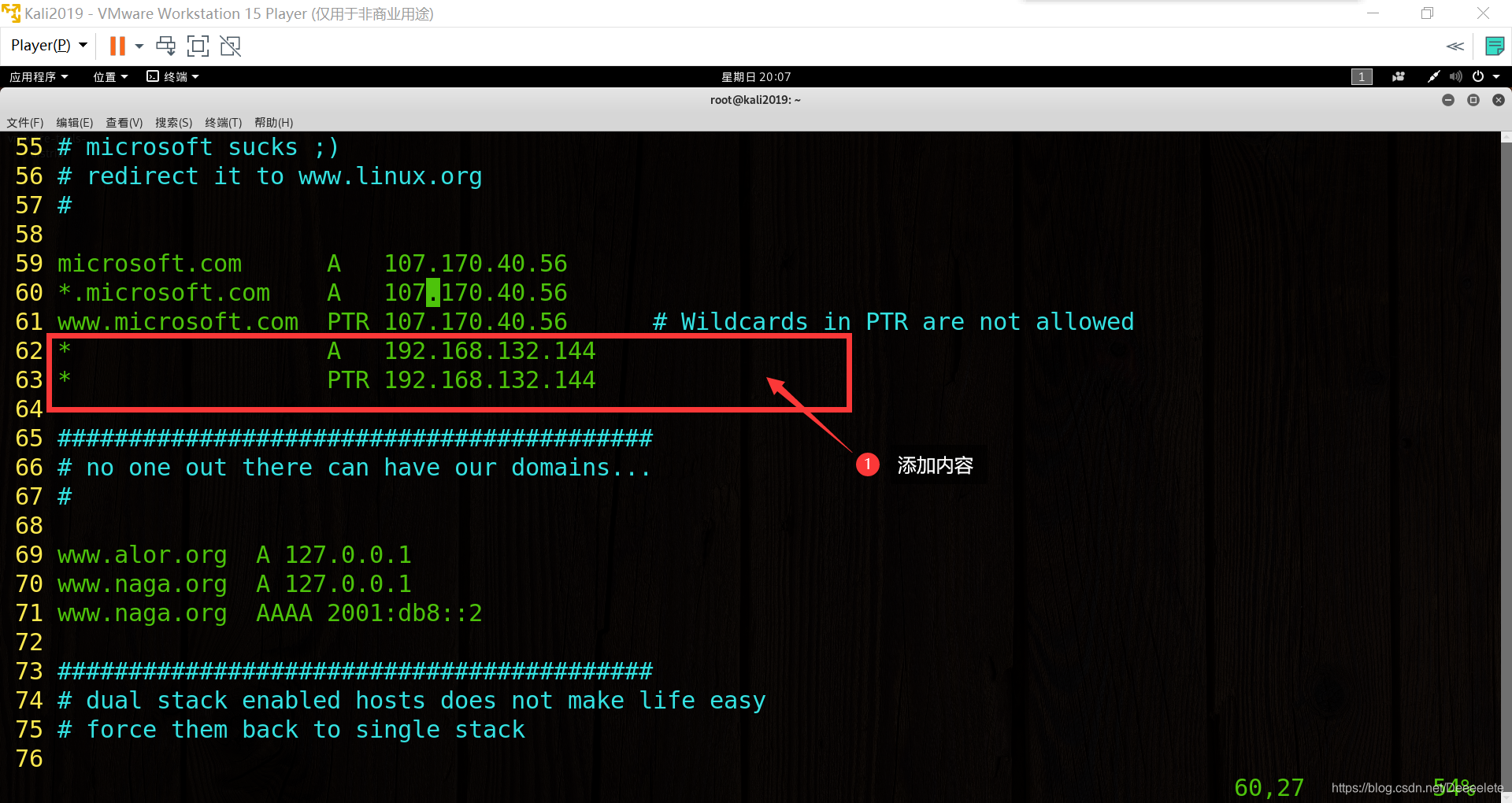Screen dimensions: 1512x803
Task: Click the clock showing 星期日 20:07
Action: (x=756, y=76)
